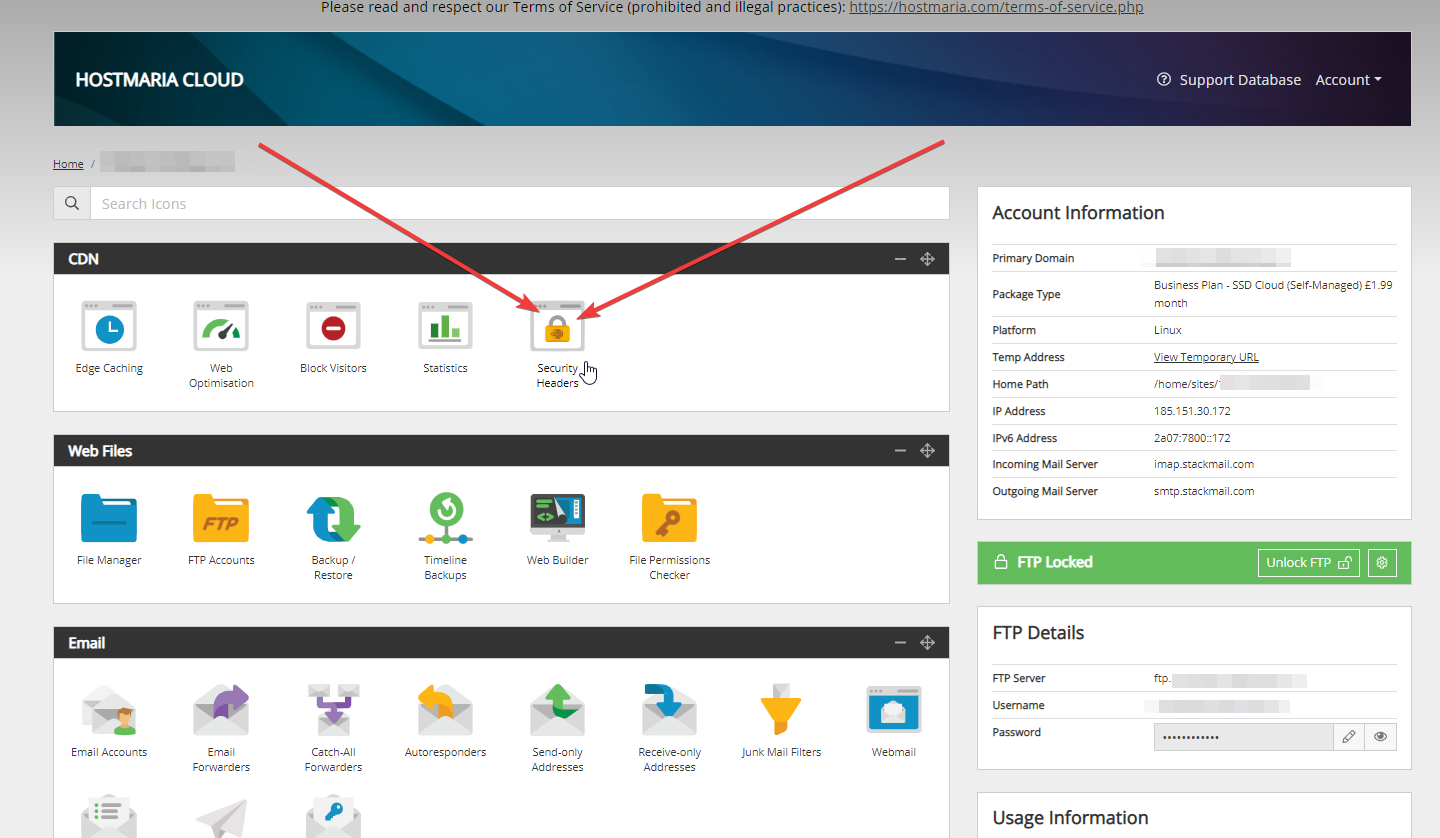The width and height of the screenshot is (1440, 838).
Task: Collapse the Email section
Action: coord(899,643)
